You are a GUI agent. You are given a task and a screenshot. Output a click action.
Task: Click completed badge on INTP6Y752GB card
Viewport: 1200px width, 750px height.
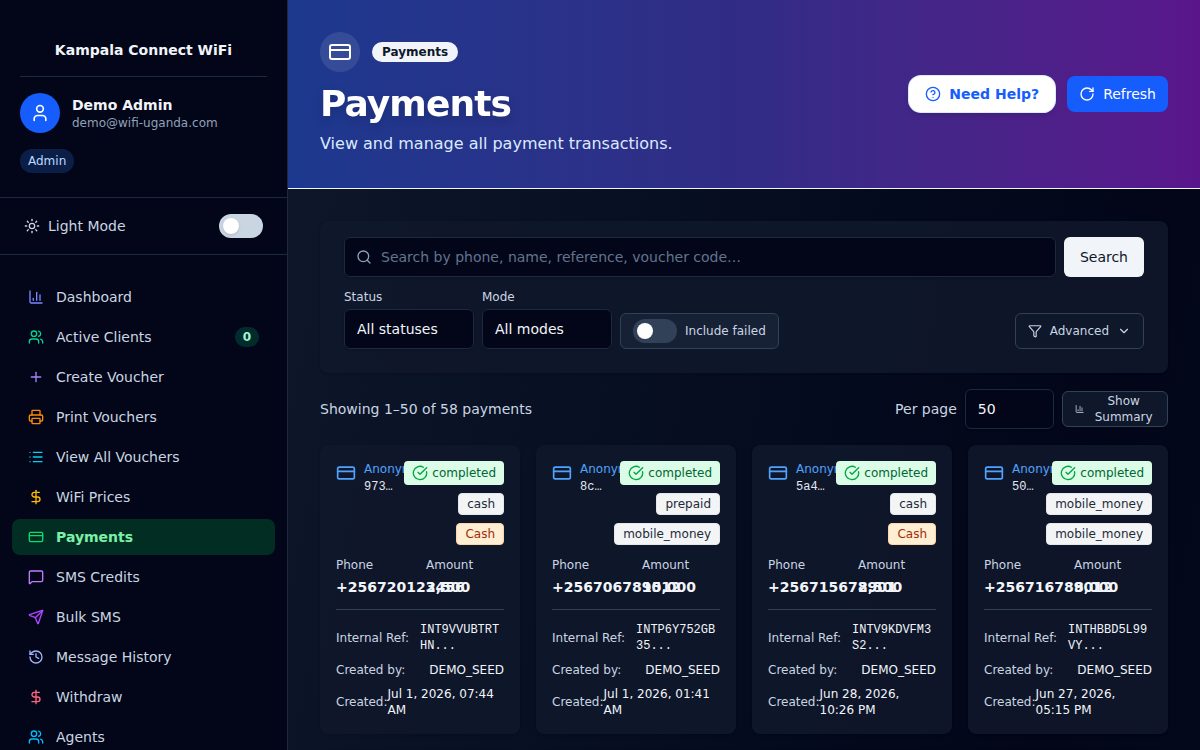click(x=670, y=473)
